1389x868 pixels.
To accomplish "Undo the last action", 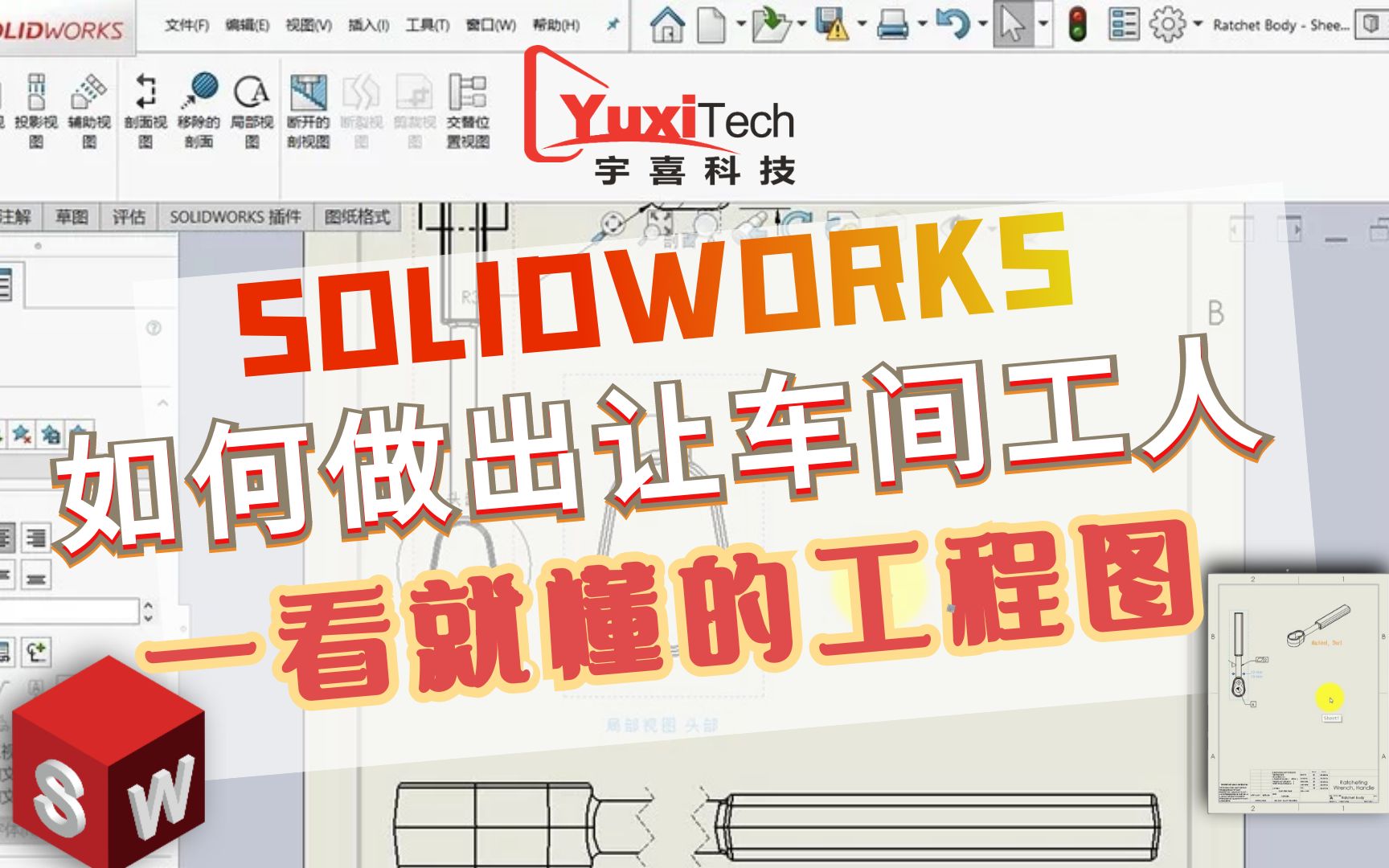I will point(953,24).
